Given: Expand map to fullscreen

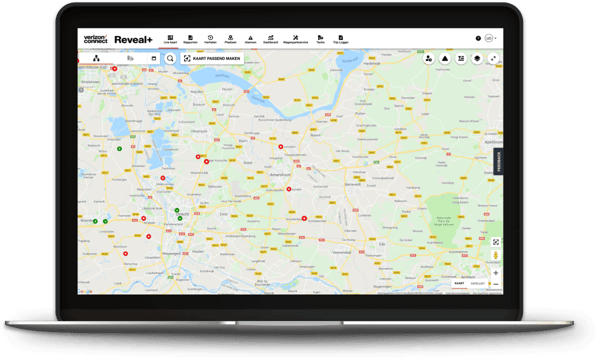Looking at the screenshot, I should coord(493,58).
